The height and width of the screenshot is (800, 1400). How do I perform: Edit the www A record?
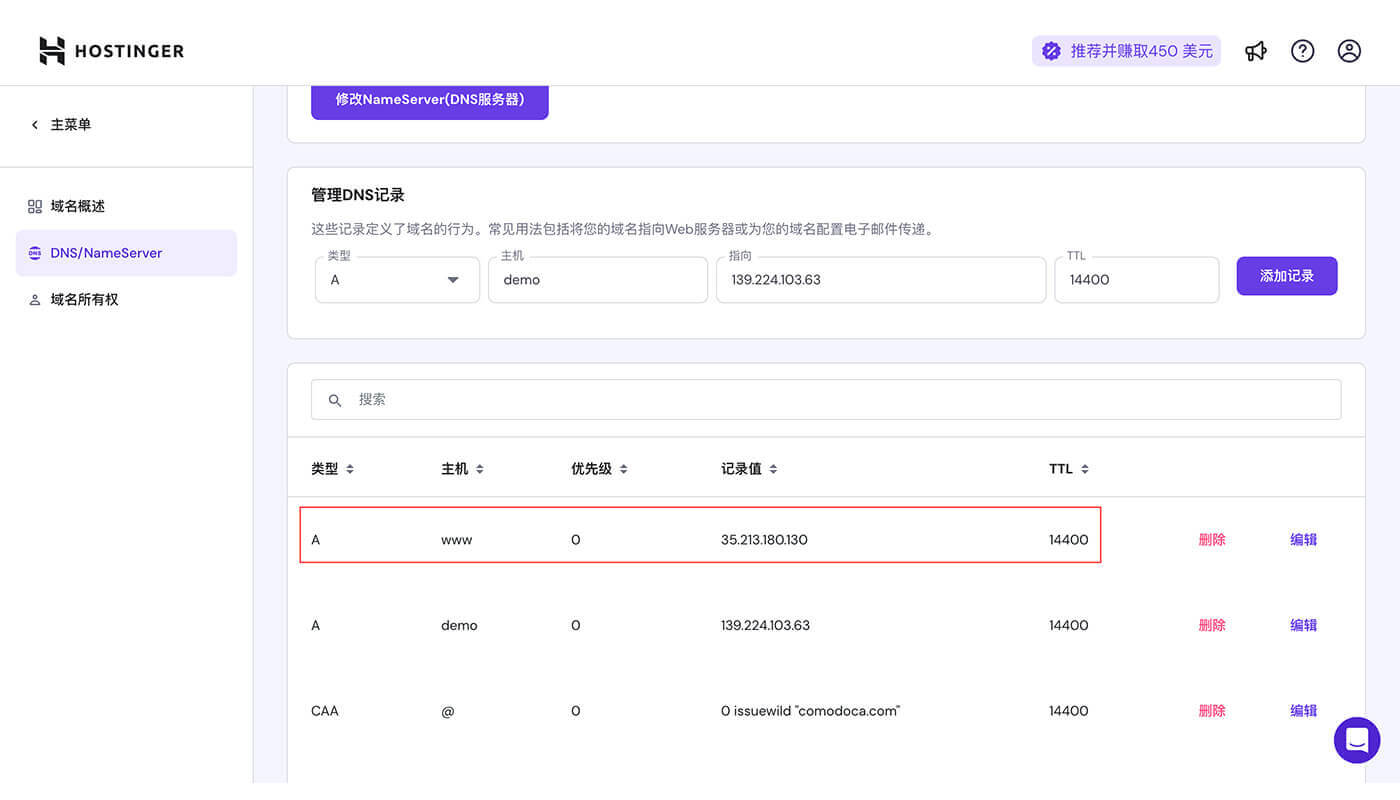tap(1304, 540)
